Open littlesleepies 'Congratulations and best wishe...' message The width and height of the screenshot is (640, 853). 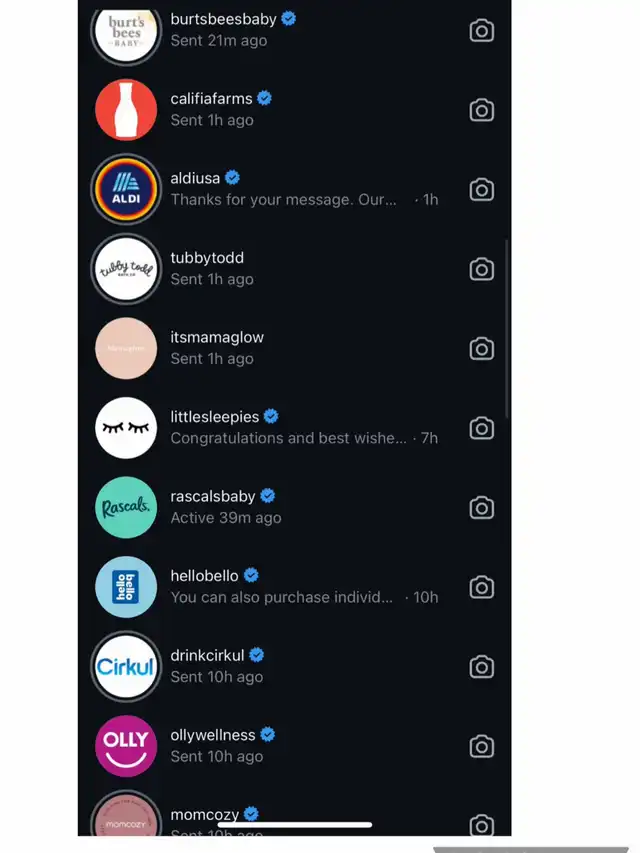294,428
